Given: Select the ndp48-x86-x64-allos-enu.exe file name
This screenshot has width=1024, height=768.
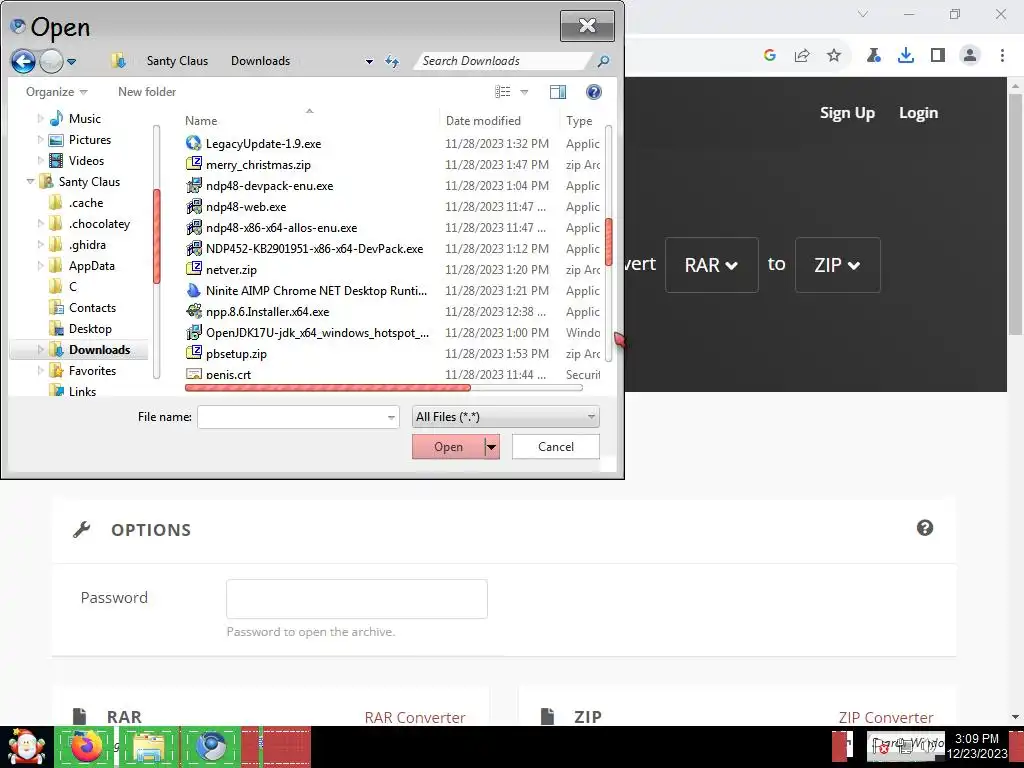Looking at the screenshot, I should (x=281, y=228).
